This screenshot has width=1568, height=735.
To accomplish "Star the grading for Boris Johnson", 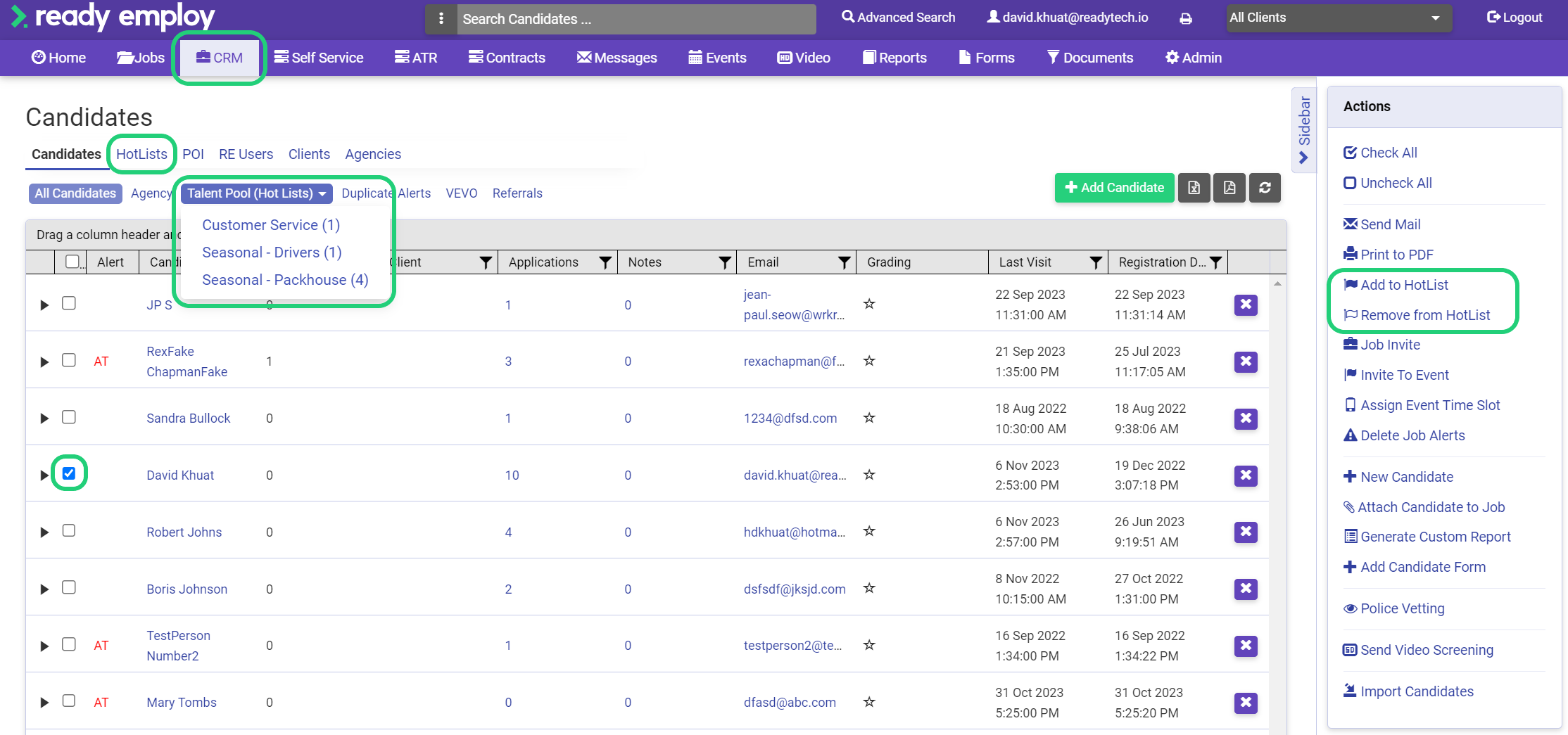I will [869, 588].
